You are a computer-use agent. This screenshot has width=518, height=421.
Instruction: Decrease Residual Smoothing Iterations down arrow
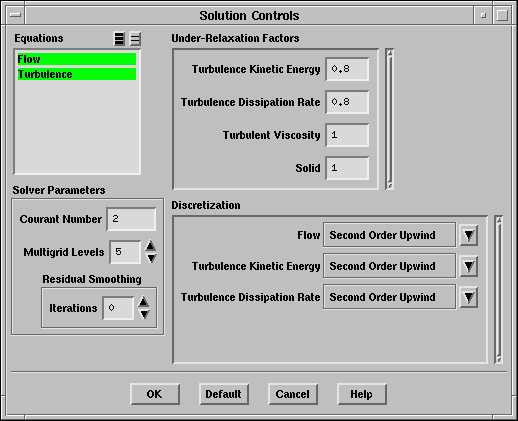[x=144, y=314]
